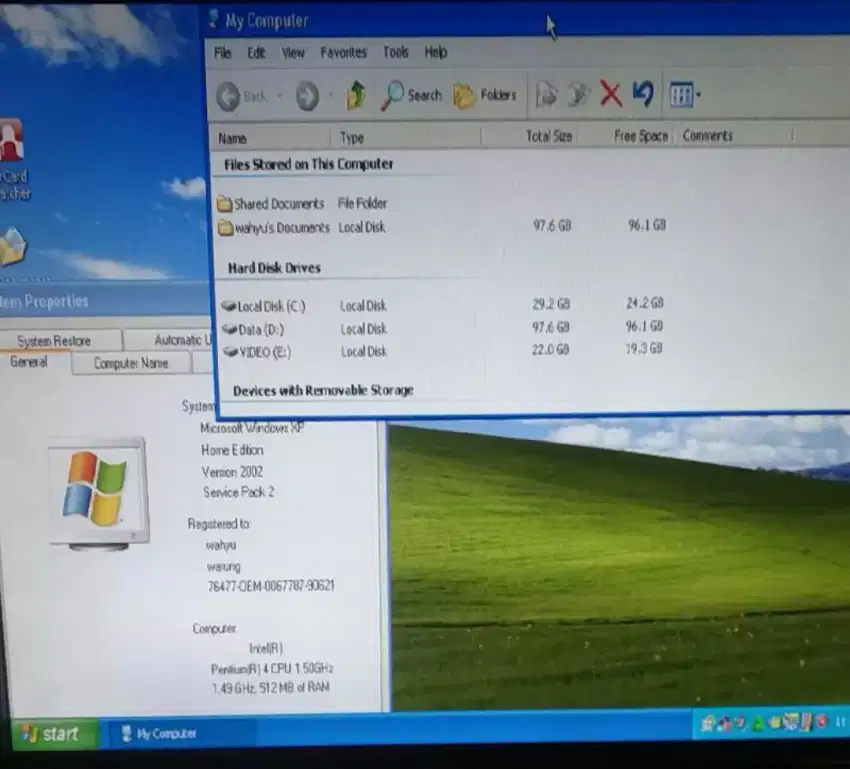Open the Back history dropdown arrow
Viewport: 850px width, 769px height.
pyautogui.click(x=280, y=96)
